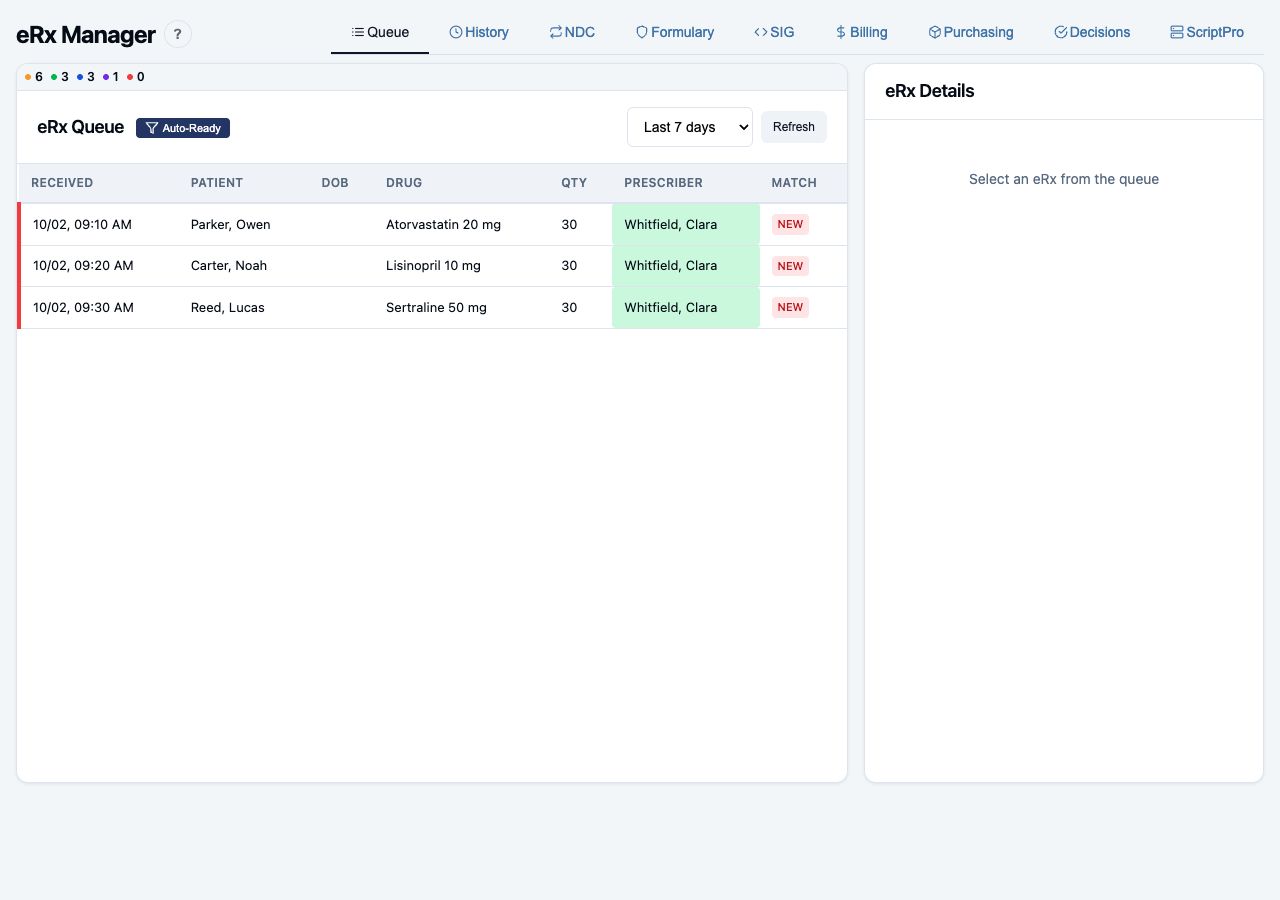Open the NDC tab

(572, 32)
